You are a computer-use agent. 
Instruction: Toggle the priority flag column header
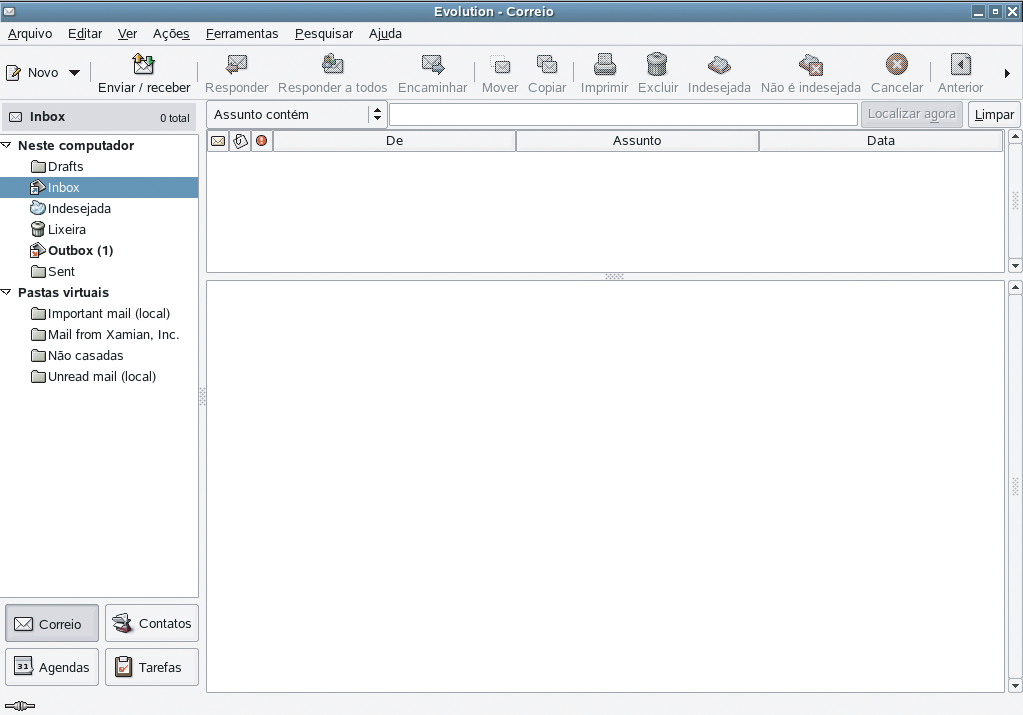[260, 140]
